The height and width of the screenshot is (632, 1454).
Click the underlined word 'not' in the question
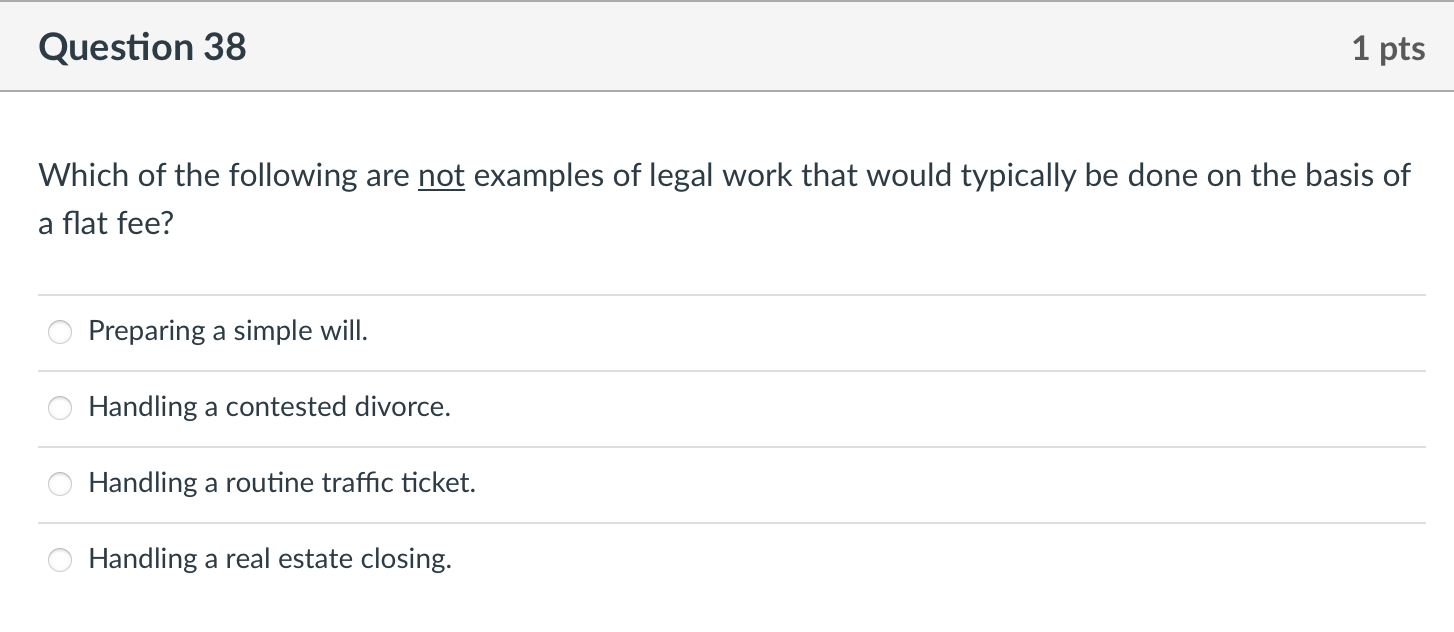[x=444, y=175]
